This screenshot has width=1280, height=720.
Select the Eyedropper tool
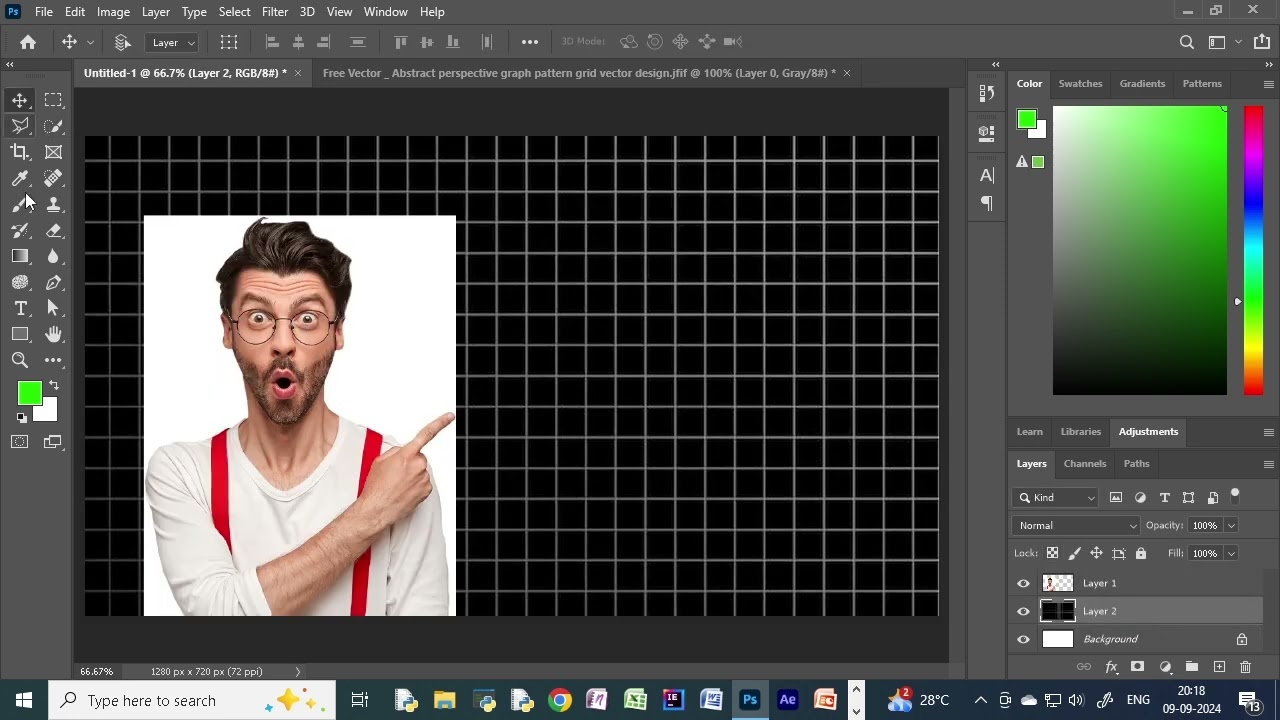click(20, 178)
